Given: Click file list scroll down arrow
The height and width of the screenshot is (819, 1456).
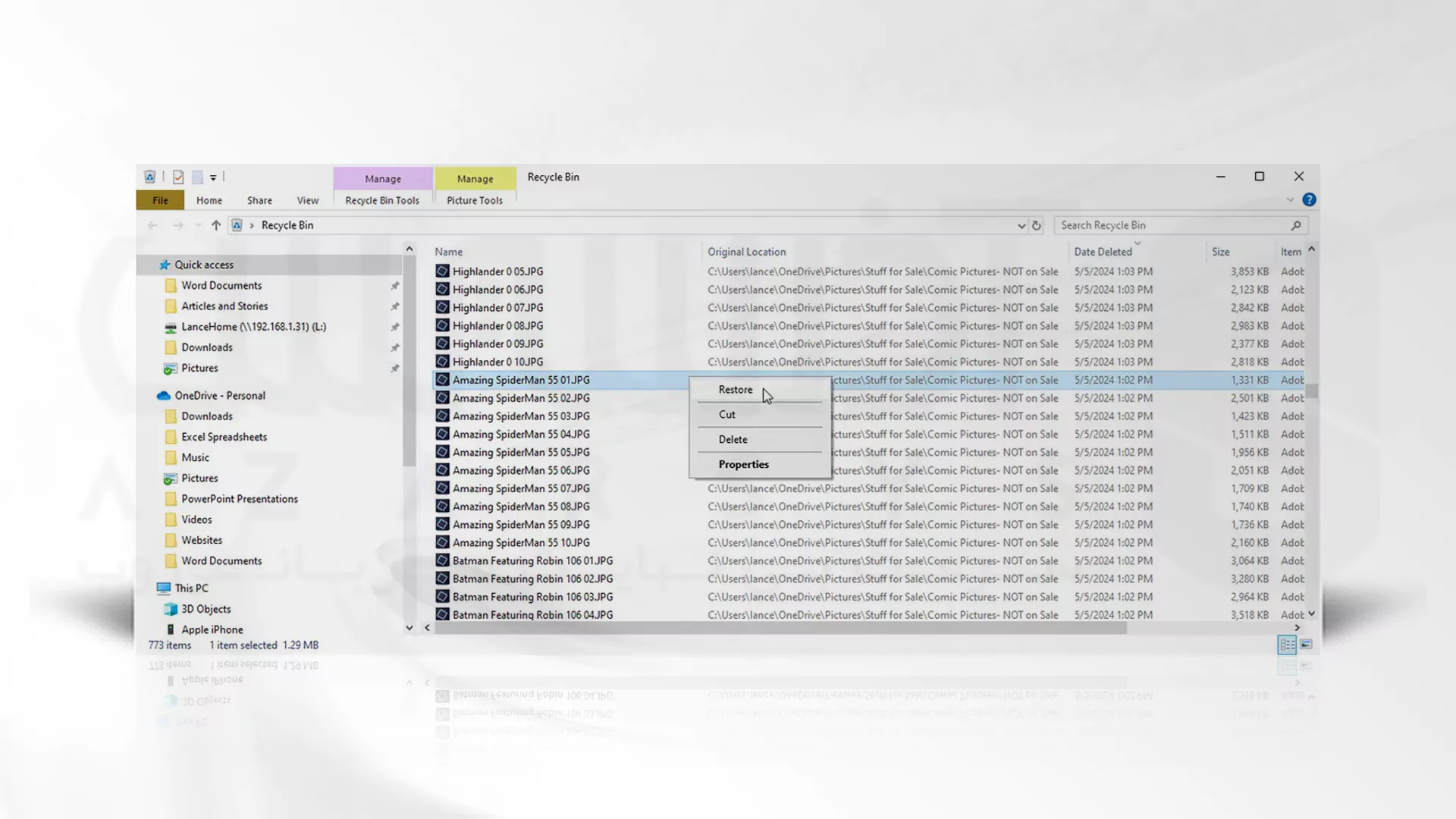Looking at the screenshot, I should point(1311,613).
